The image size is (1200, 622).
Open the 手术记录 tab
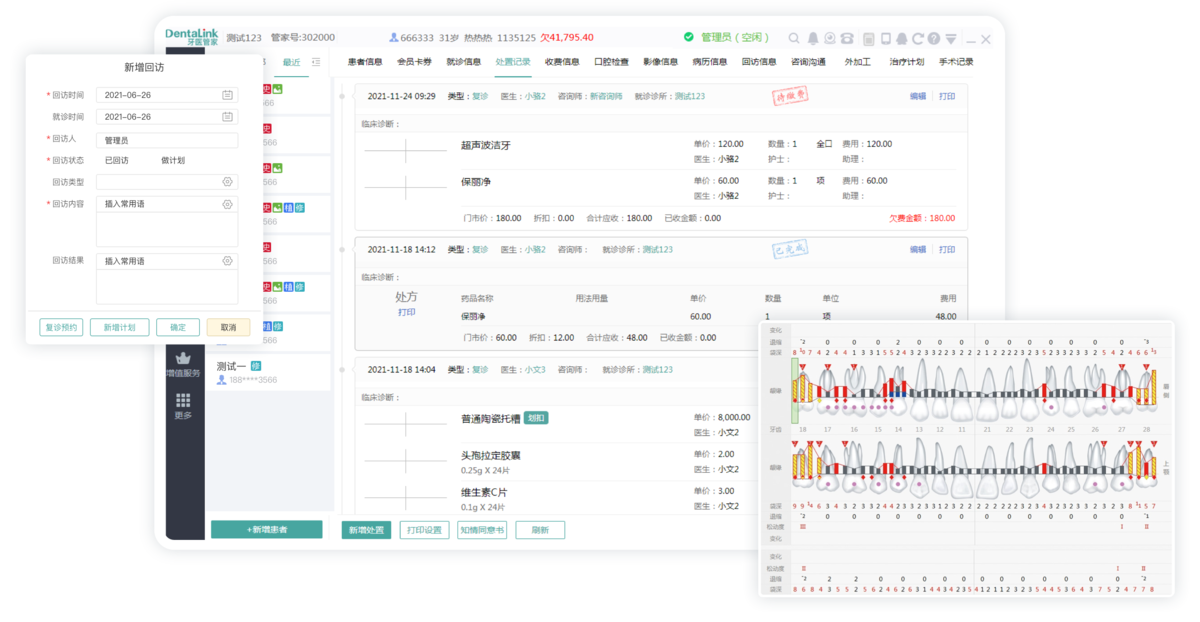click(x=956, y=62)
